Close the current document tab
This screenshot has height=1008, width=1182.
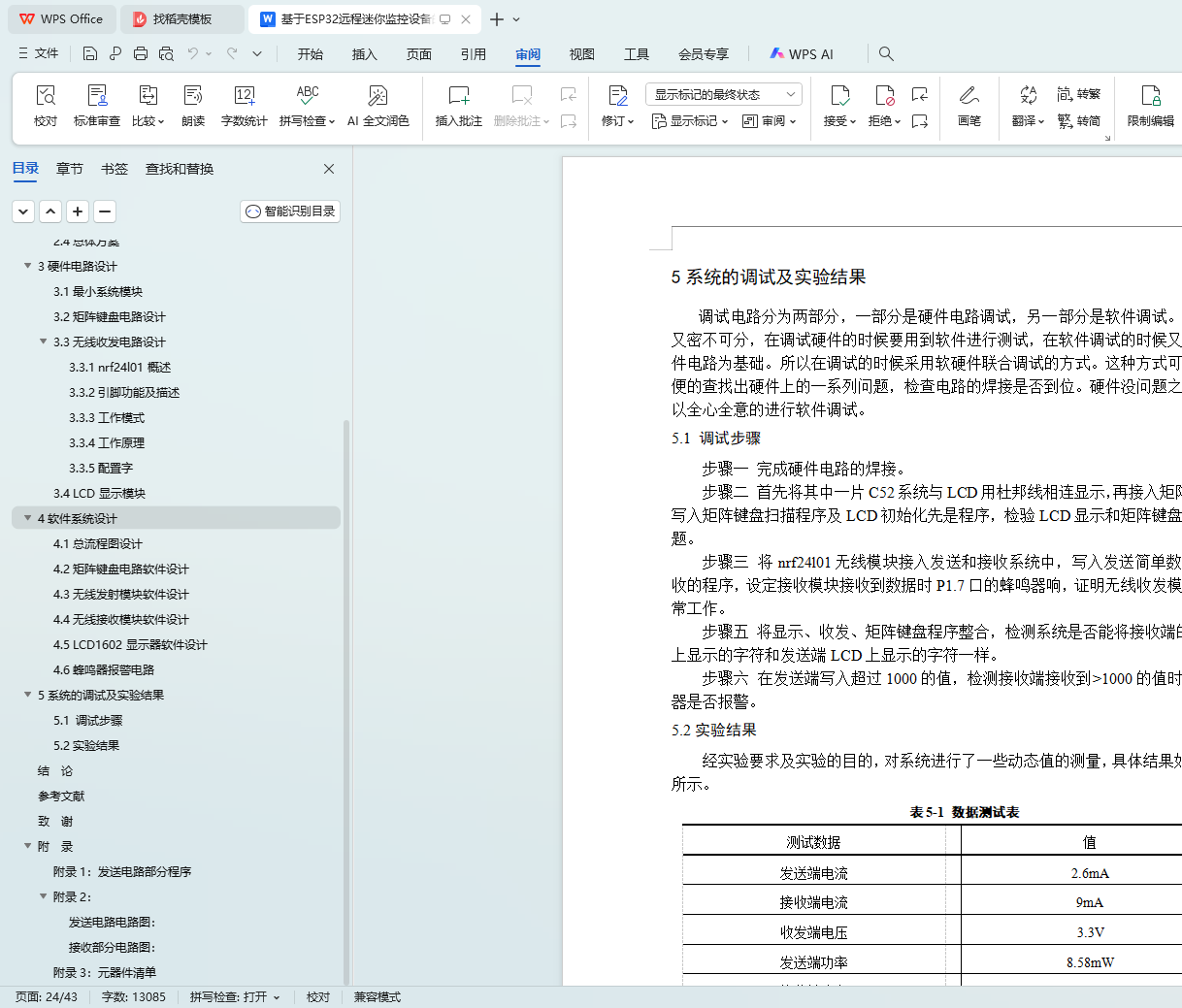pyautogui.click(x=466, y=19)
